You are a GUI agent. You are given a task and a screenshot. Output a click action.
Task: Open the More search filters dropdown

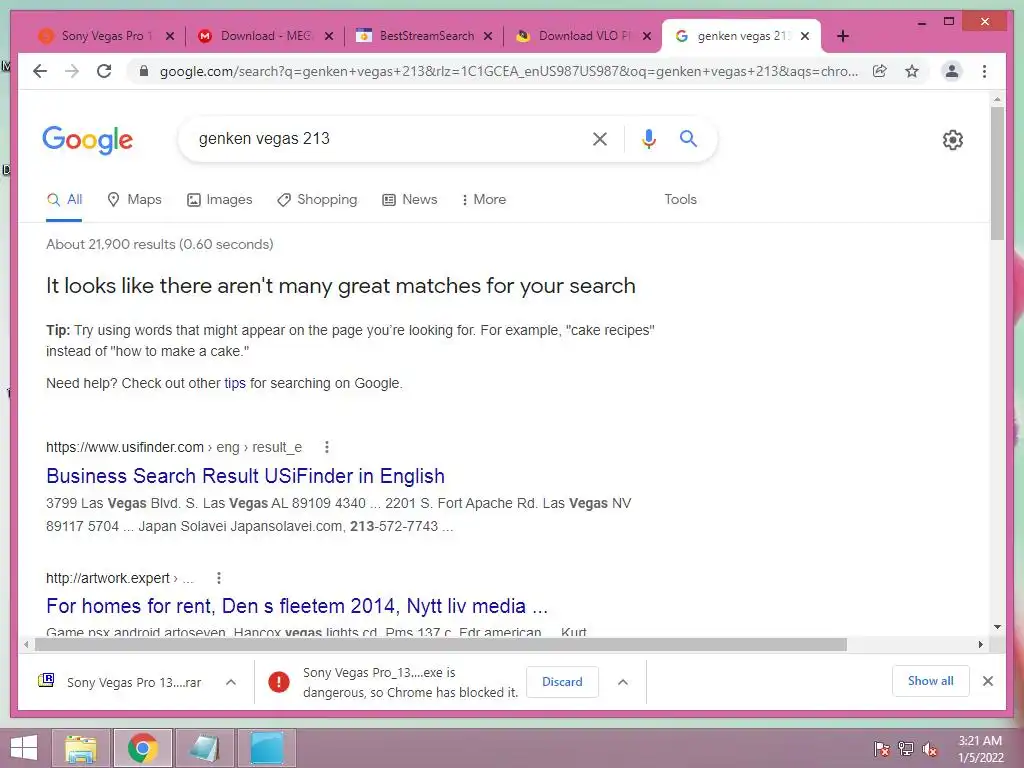pos(484,200)
